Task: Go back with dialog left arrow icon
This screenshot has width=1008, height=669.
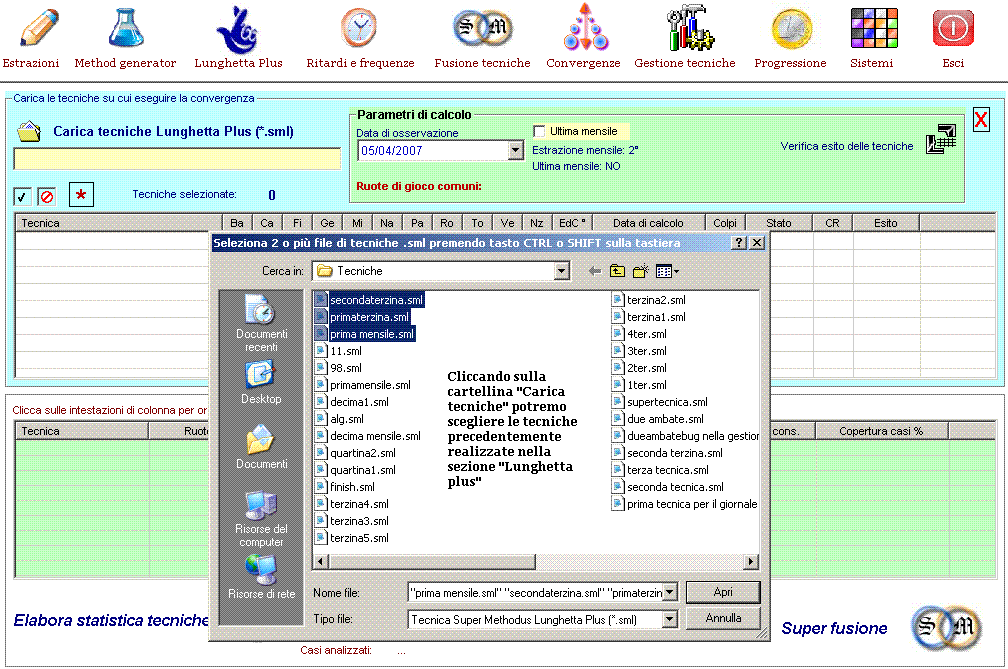Action: [x=595, y=271]
